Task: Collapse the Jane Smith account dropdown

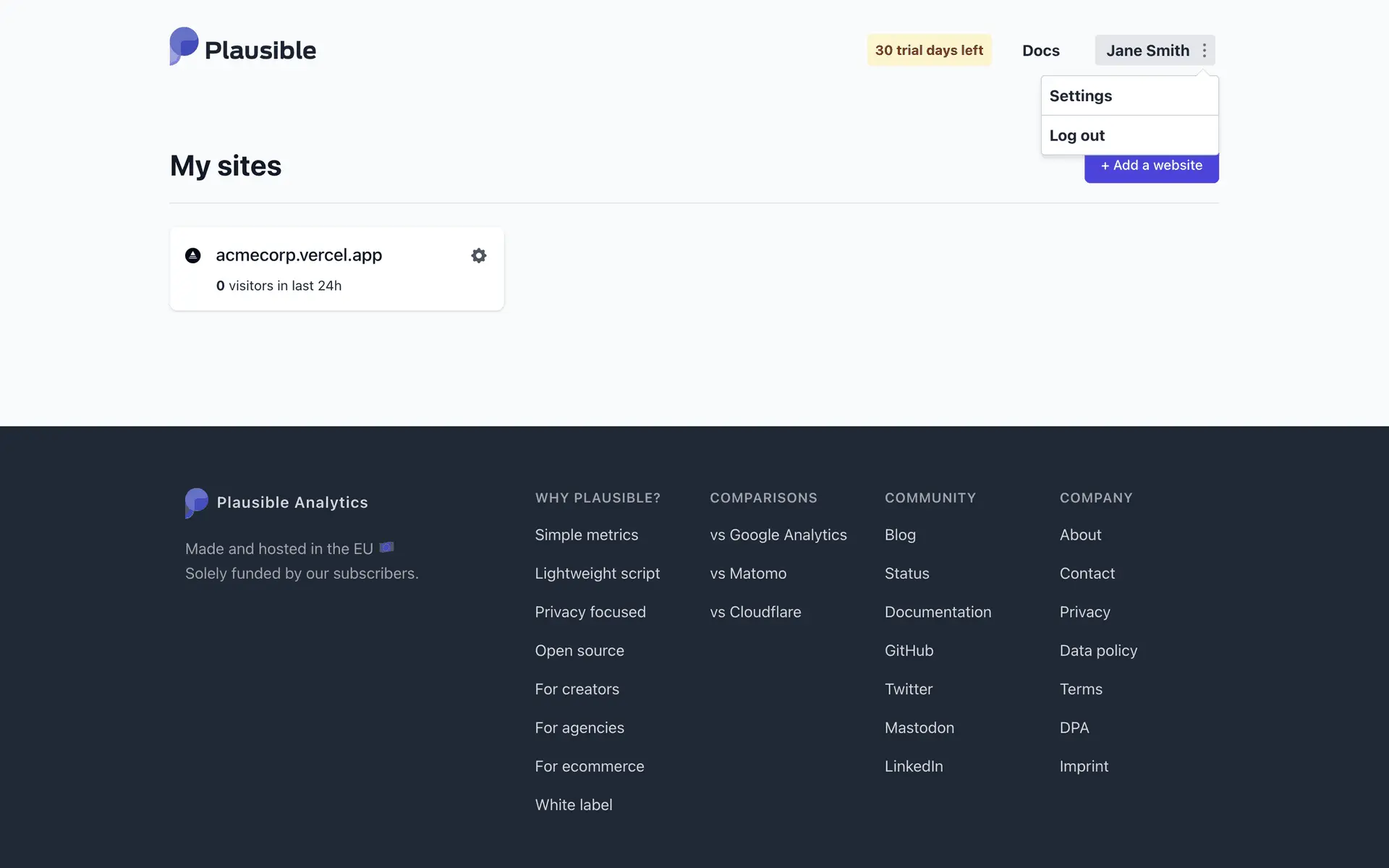Action: [1147, 51]
